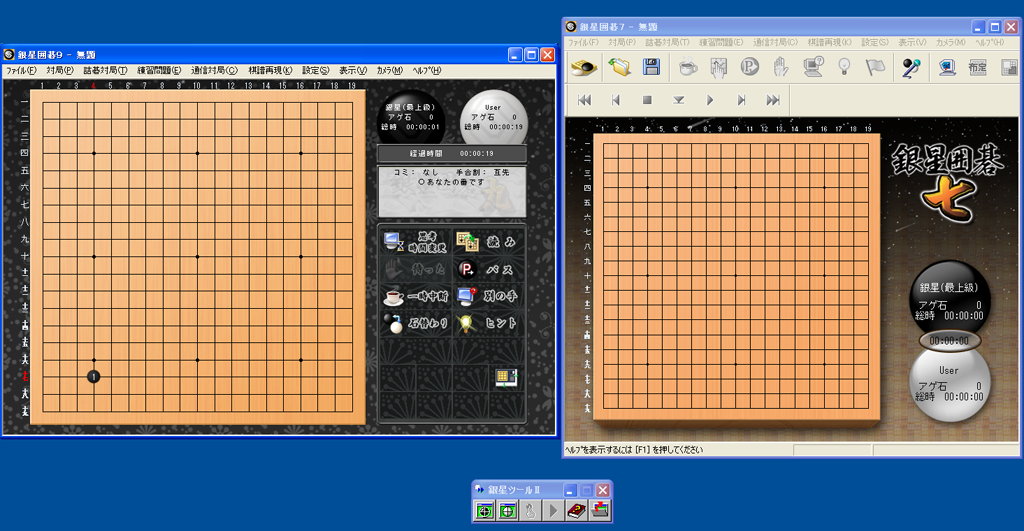Click 思考時間変更 button in 銀星囲碁9 panel
The height and width of the screenshot is (531, 1024).
[x=415, y=242]
